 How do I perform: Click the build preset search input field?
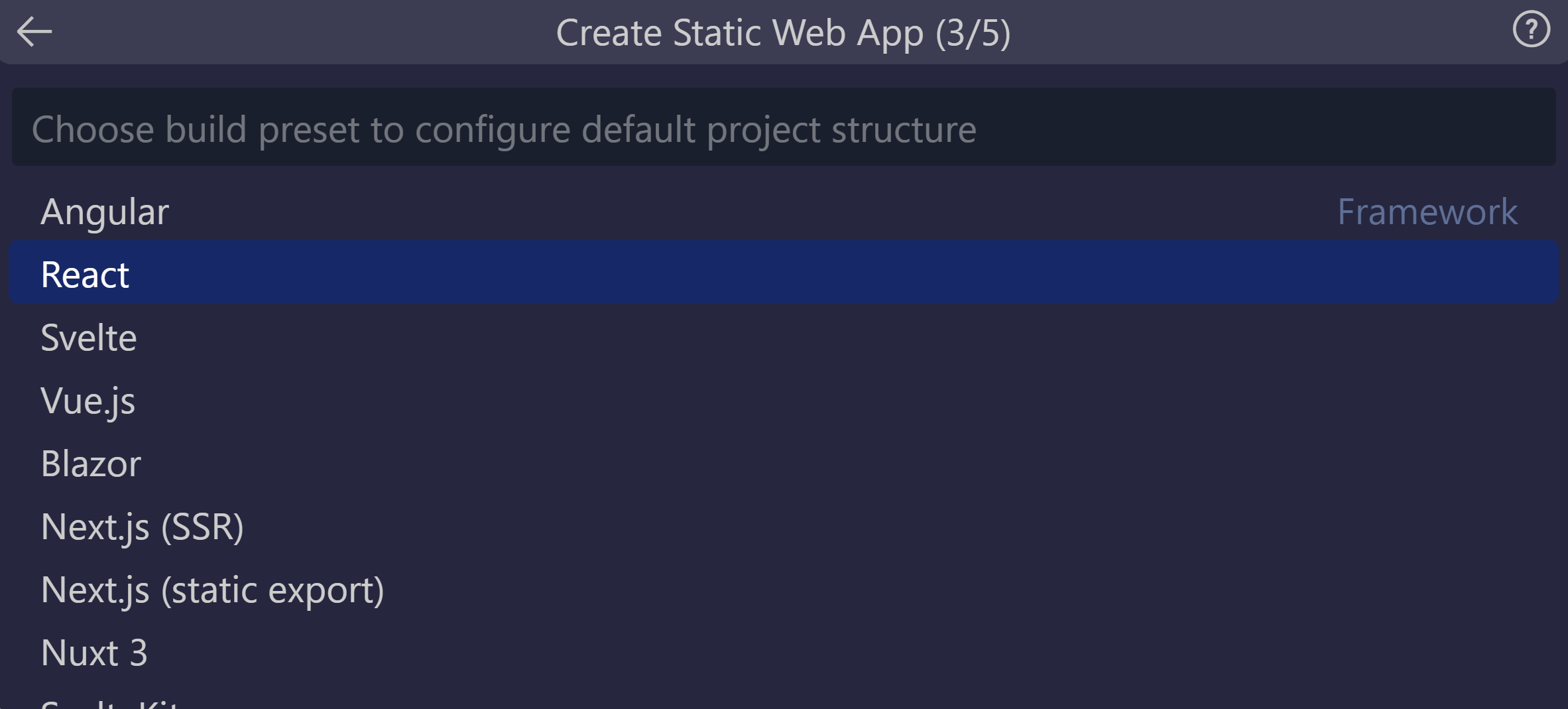(782, 128)
